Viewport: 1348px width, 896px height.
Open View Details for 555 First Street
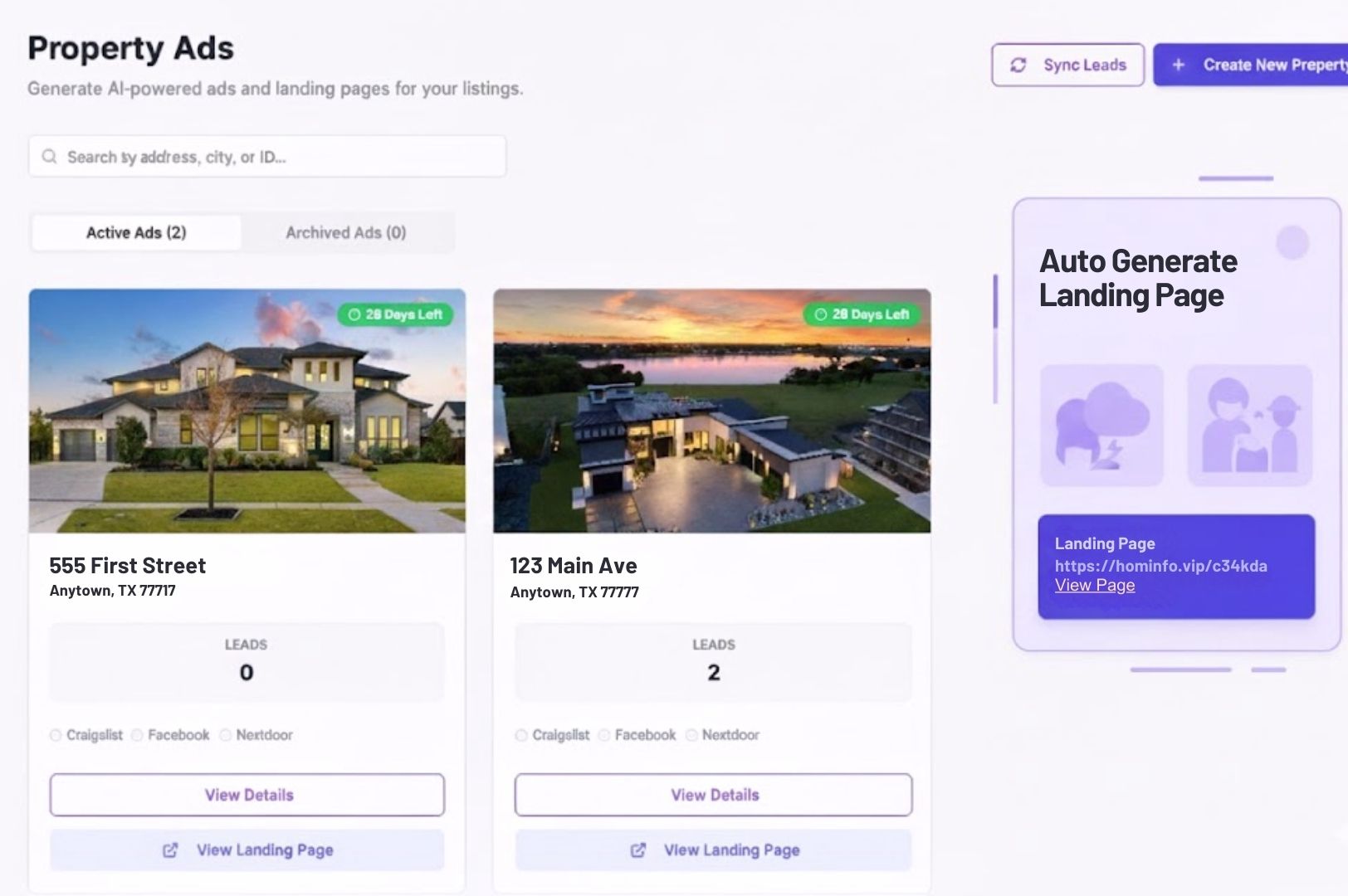pyautogui.click(x=247, y=795)
